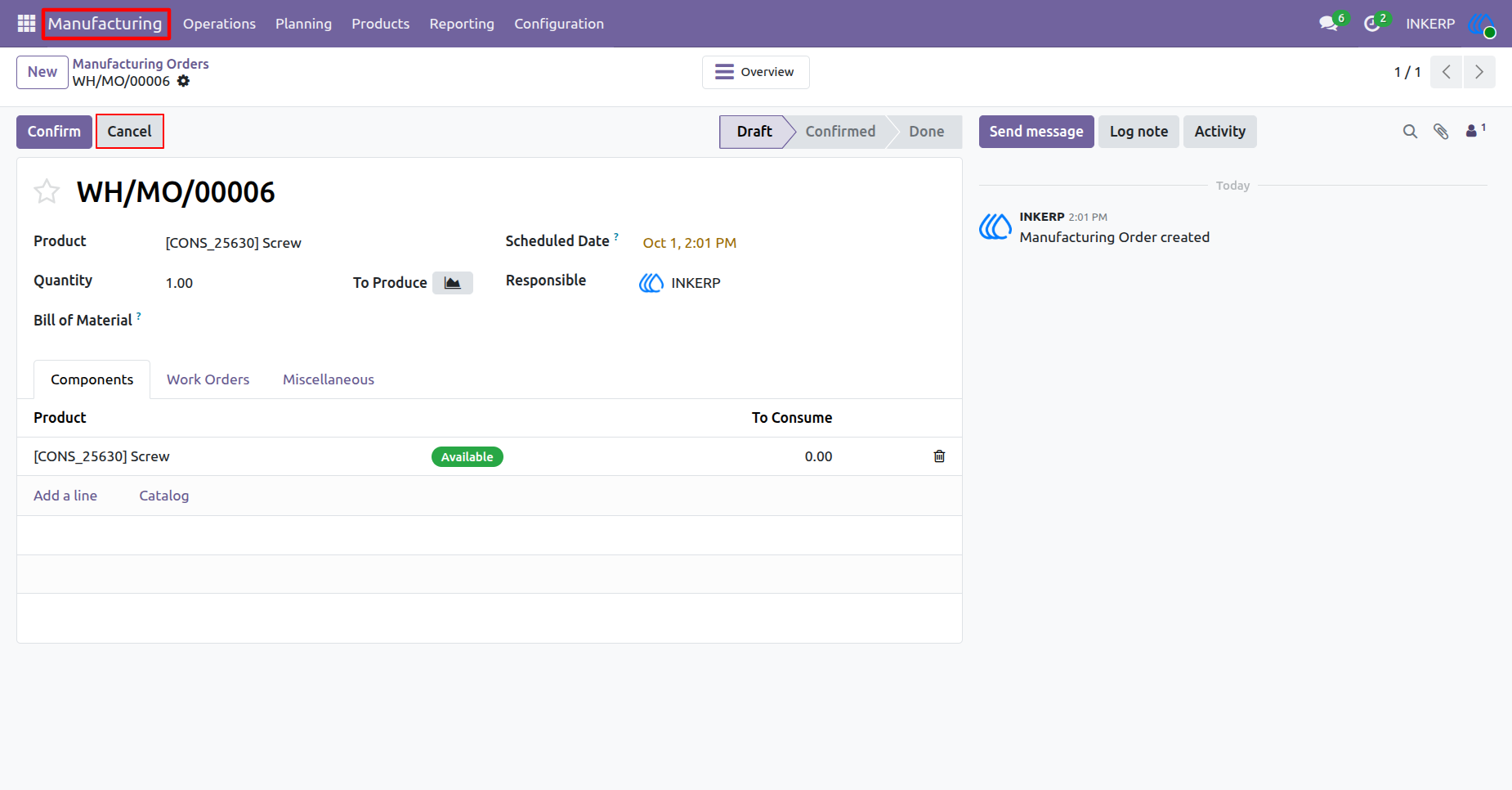Go back to Manufacturing Orders breadcrumb

141,64
